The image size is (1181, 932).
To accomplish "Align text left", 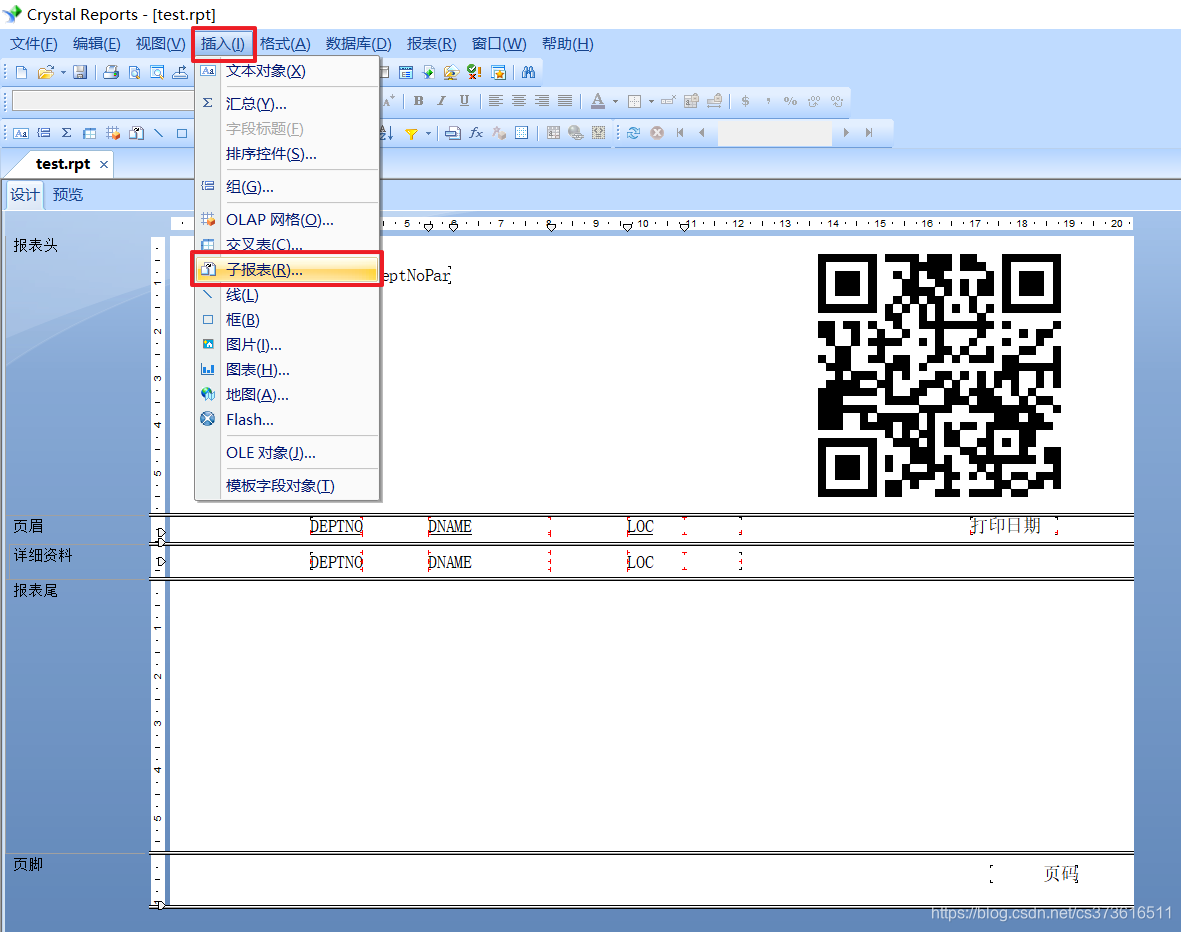I will 496,101.
